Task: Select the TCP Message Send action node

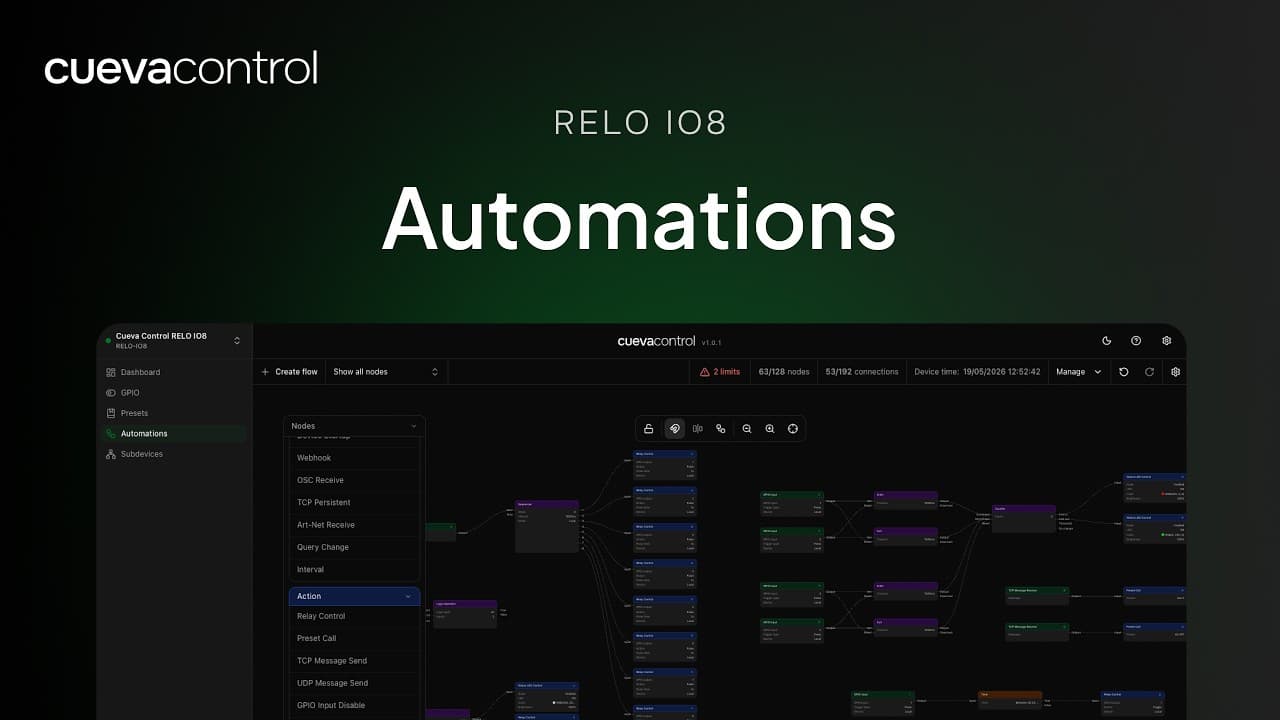Action: click(354, 661)
